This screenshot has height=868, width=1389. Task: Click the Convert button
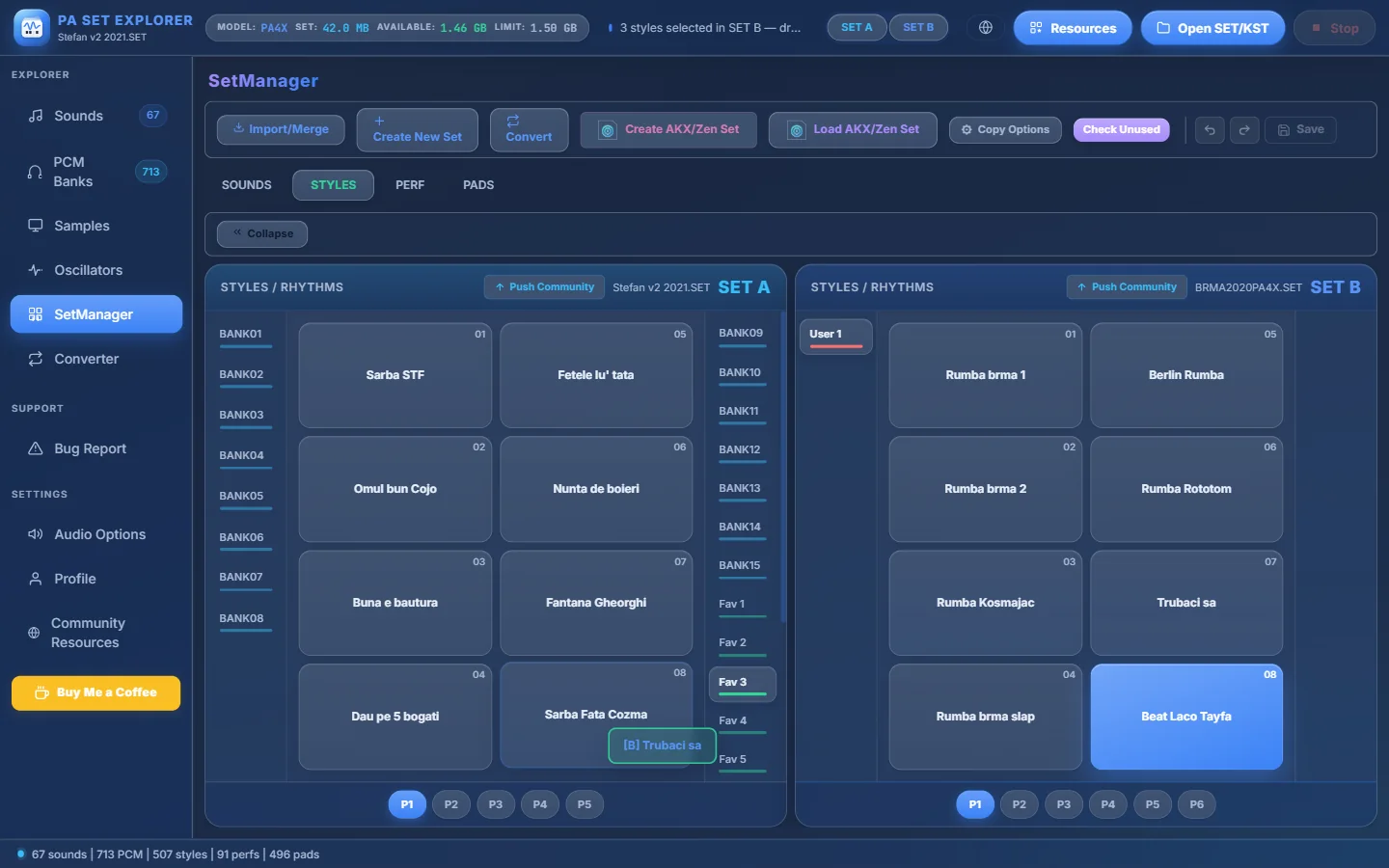[529, 130]
